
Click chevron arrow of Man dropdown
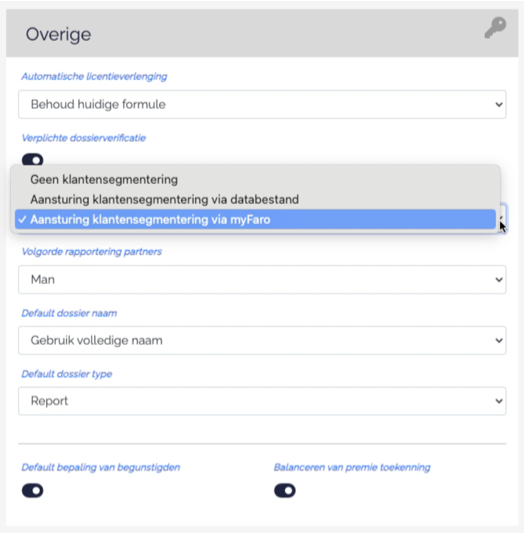click(x=499, y=279)
